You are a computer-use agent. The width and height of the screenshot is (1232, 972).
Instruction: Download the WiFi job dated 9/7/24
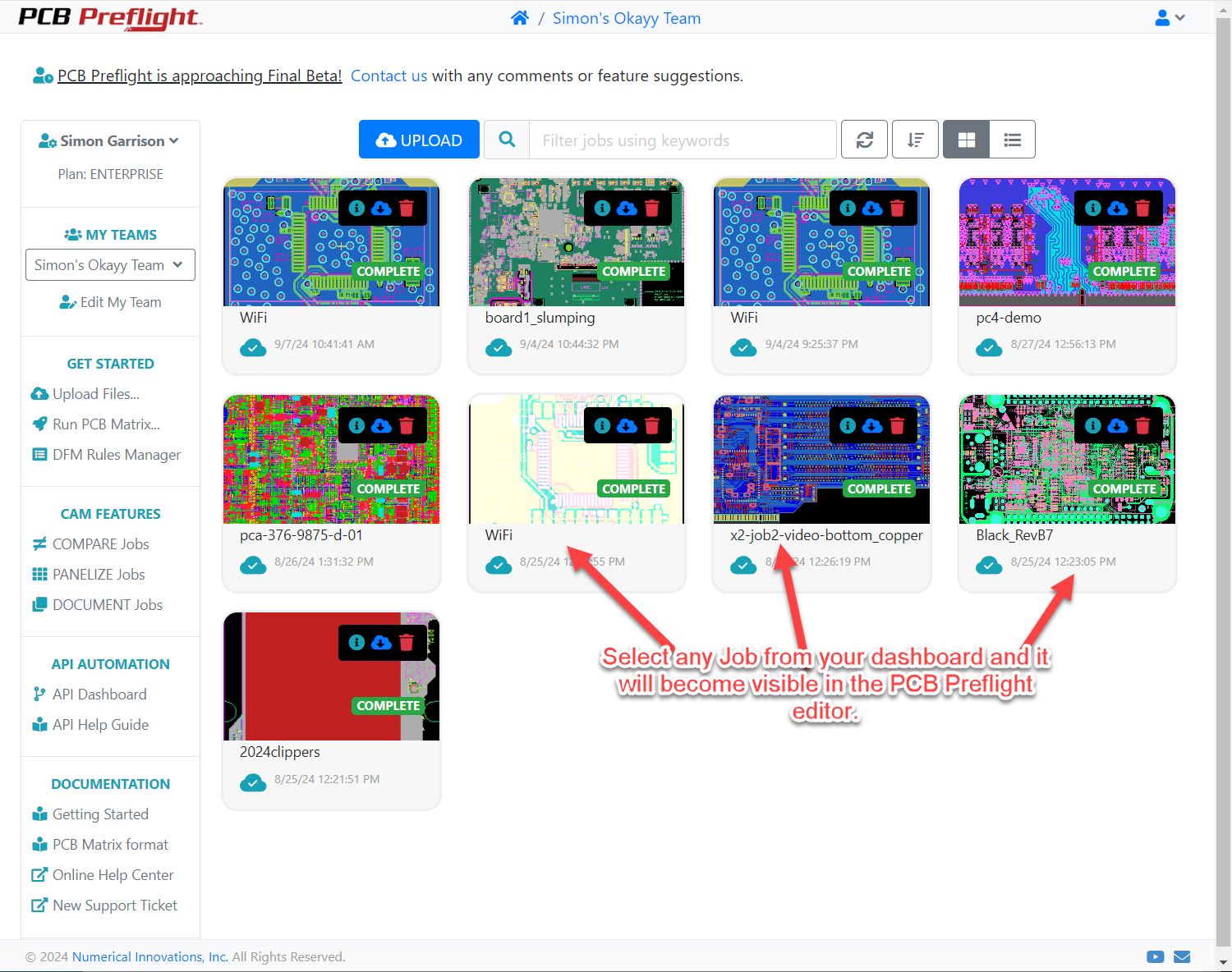[381, 208]
